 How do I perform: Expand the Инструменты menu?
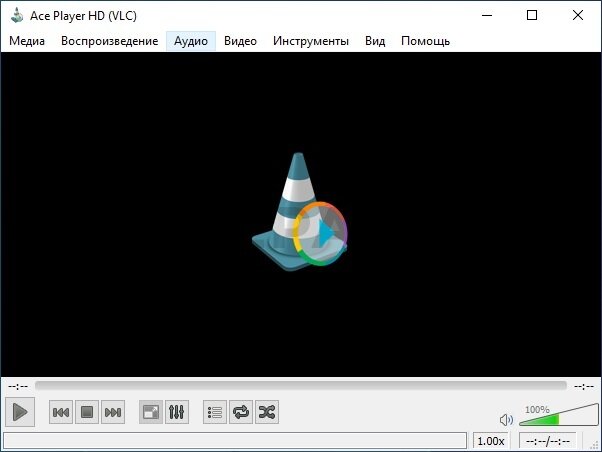(310, 41)
